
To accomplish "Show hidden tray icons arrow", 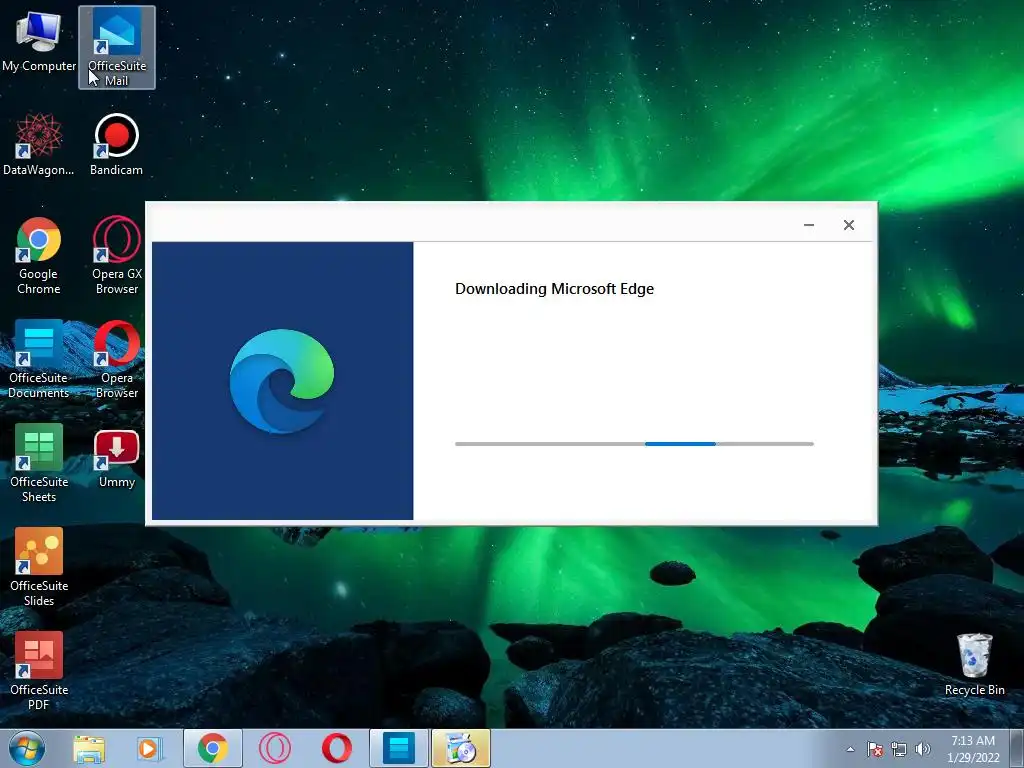I will pos(850,749).
